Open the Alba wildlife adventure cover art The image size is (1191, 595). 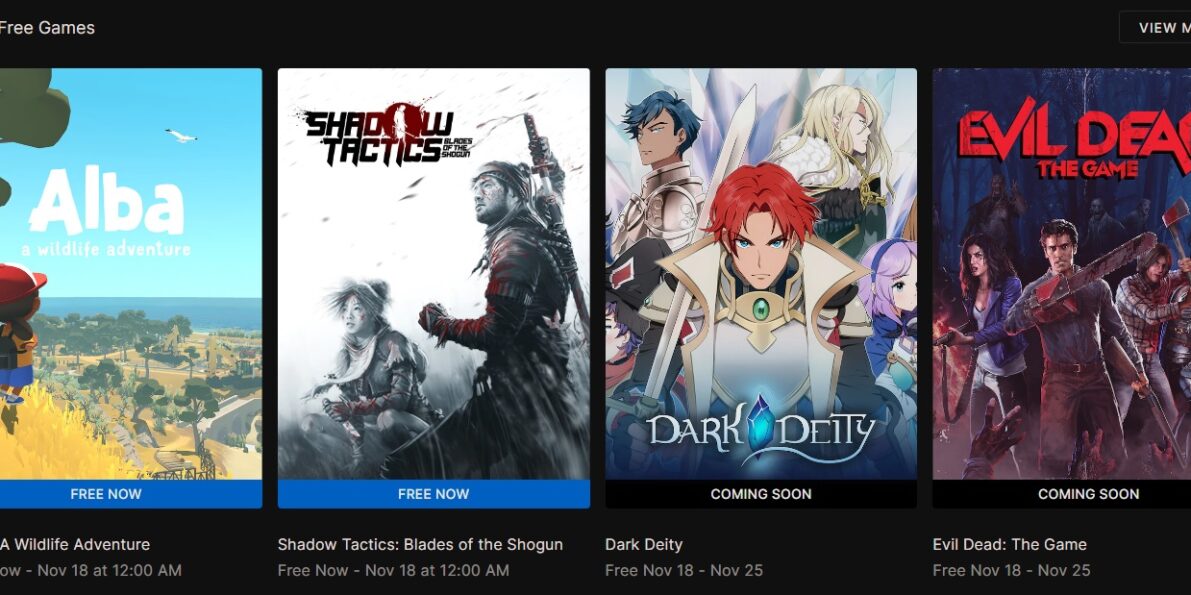131,274
